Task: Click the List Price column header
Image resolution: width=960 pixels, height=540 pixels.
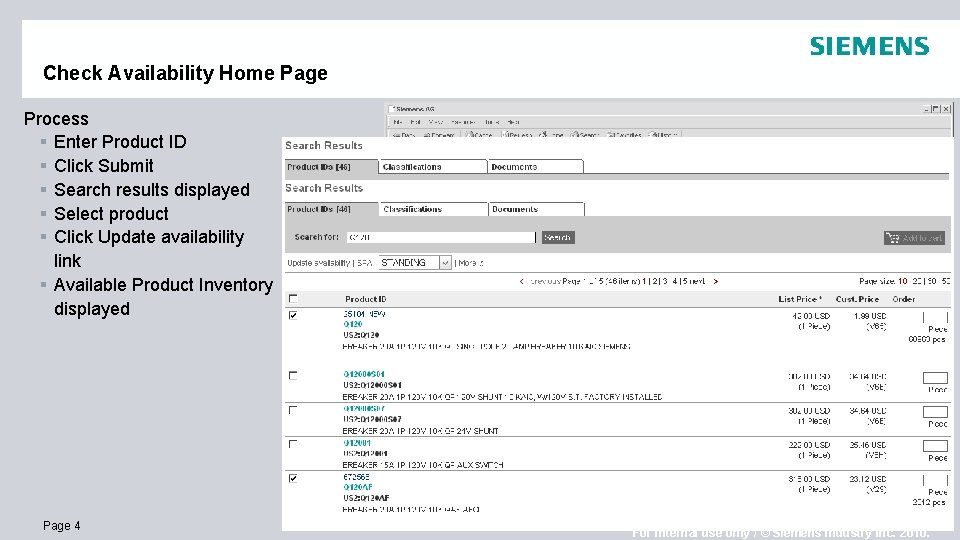Action: point(800,299)
